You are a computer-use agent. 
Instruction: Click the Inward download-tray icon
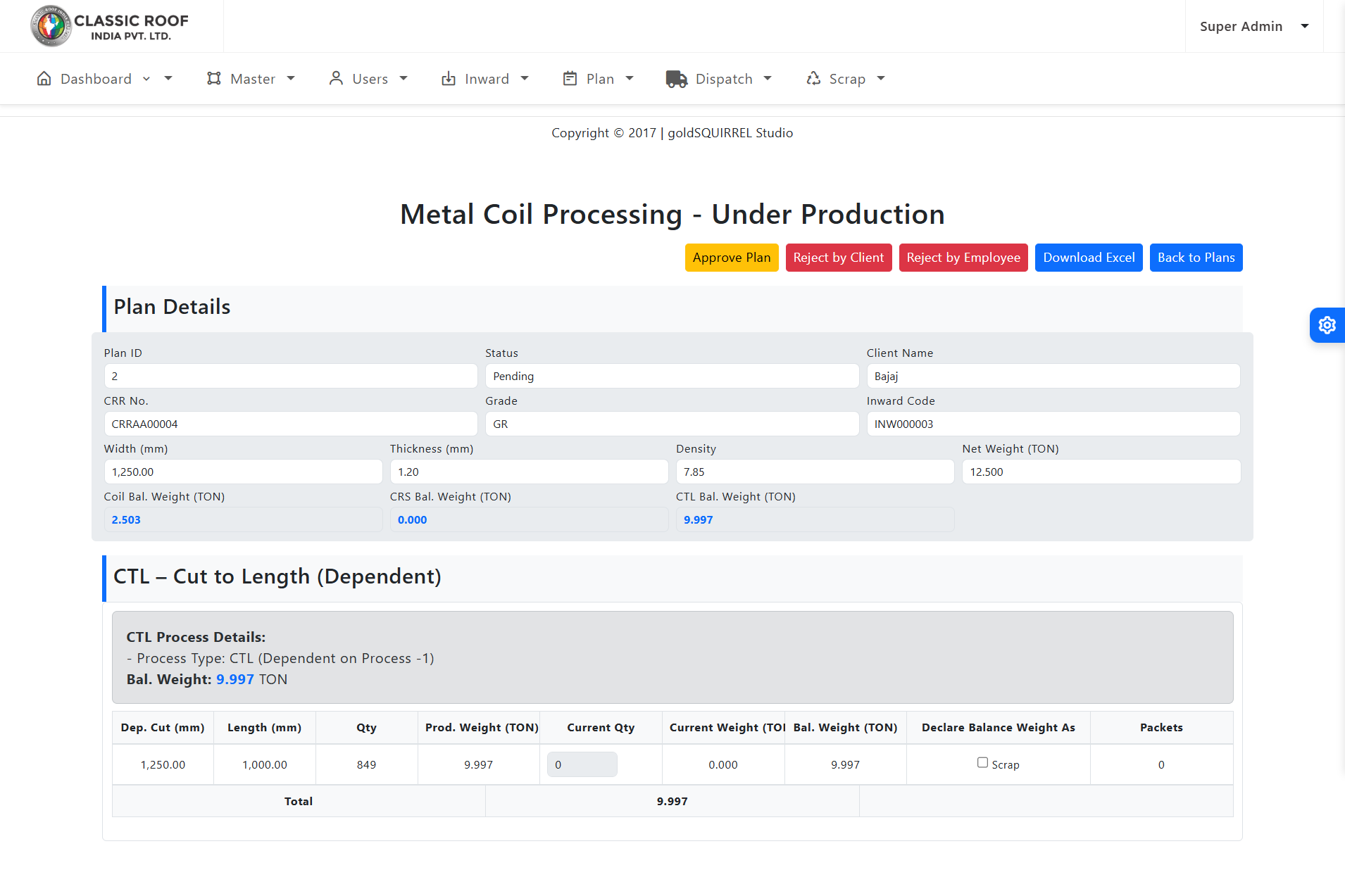pos(449,78)
